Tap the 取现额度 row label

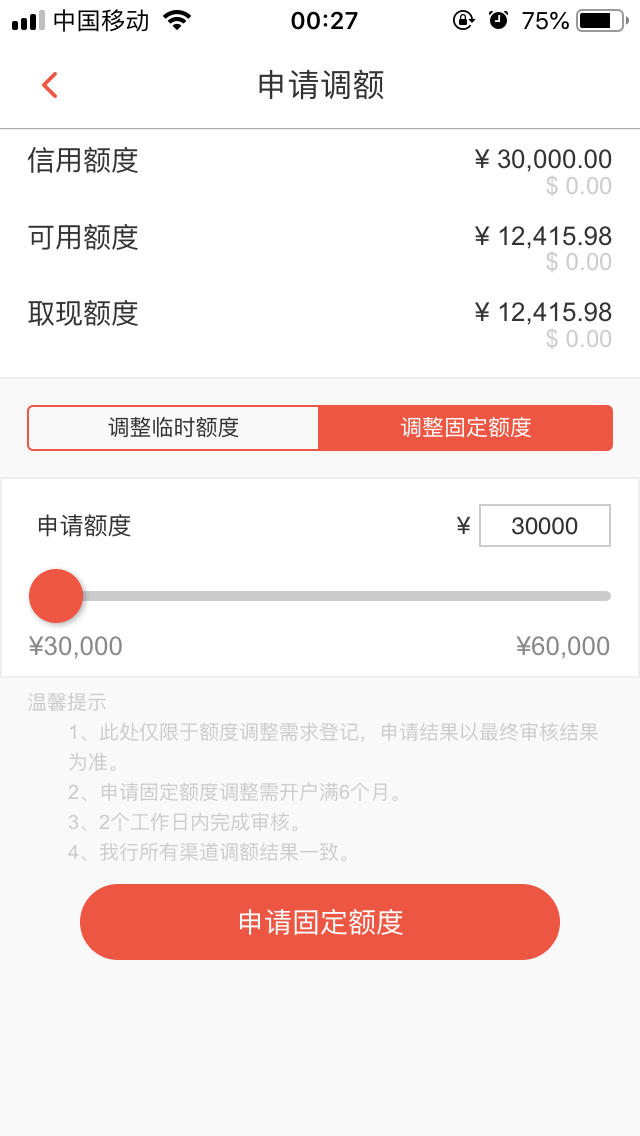click(x=83, y=314)
